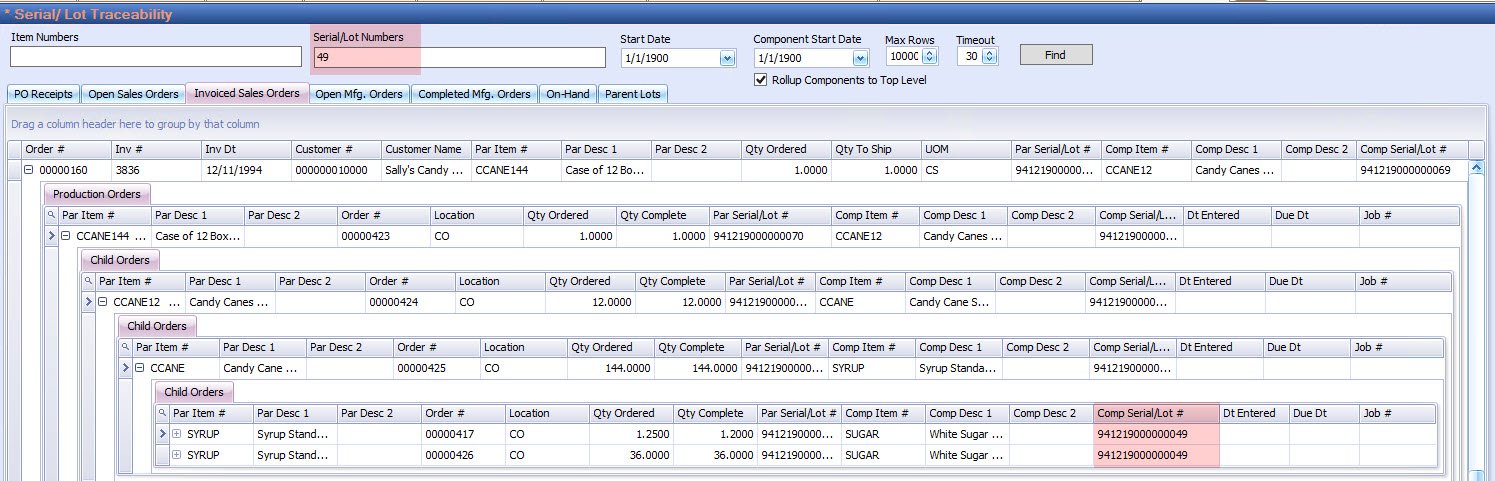Expand SYRUP order 00000426 row
The image size is (1495, 481).
[177, 455]
